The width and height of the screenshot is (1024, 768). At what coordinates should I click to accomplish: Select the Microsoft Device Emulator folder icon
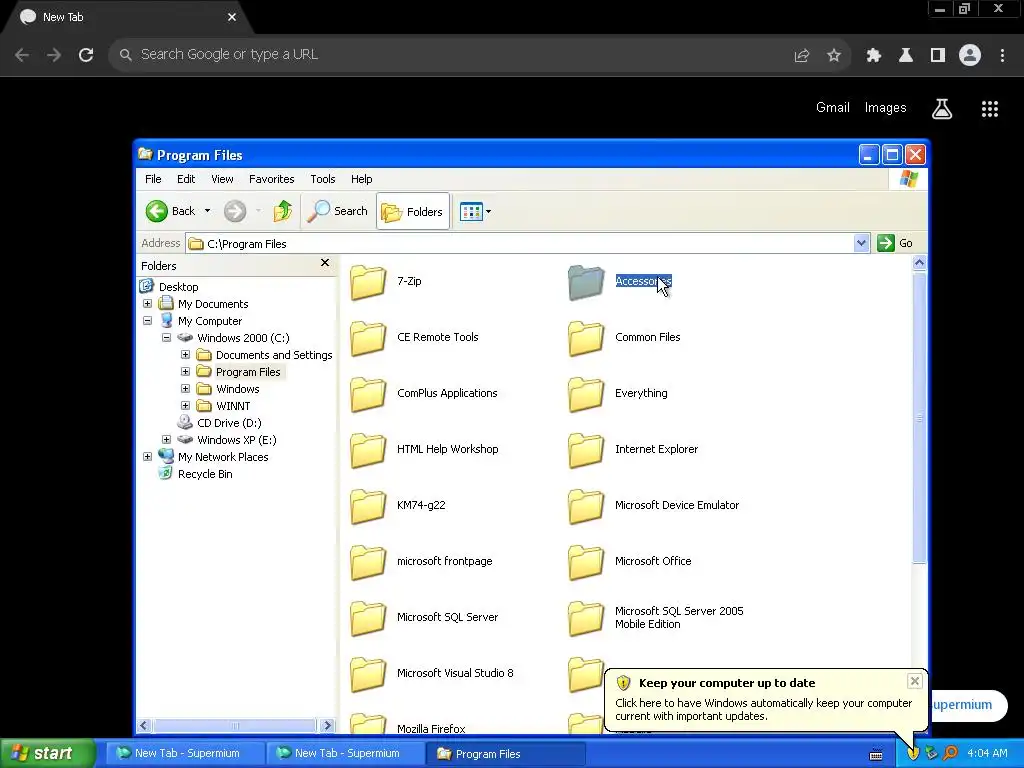[586, 507]
